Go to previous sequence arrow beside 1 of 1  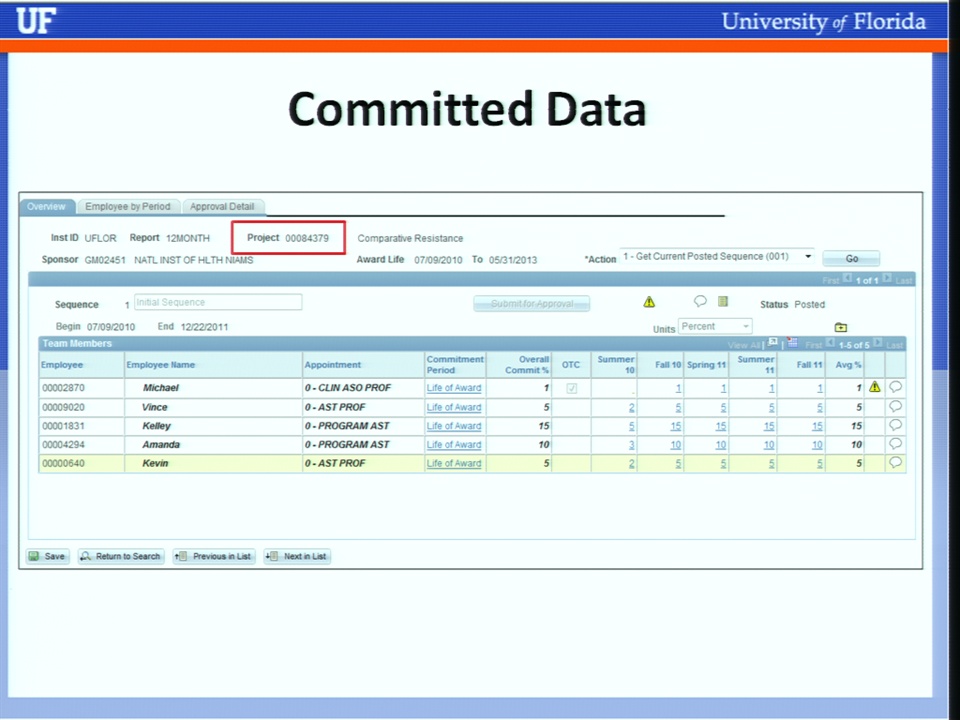coord(847,278)
